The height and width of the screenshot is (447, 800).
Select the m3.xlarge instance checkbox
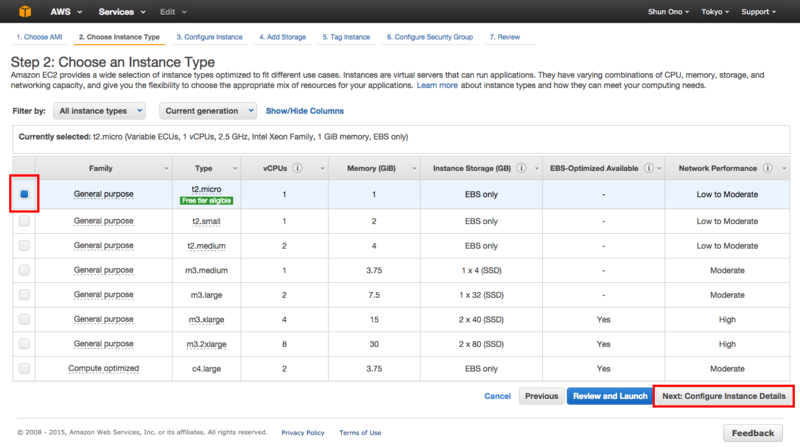coord(24,319)
